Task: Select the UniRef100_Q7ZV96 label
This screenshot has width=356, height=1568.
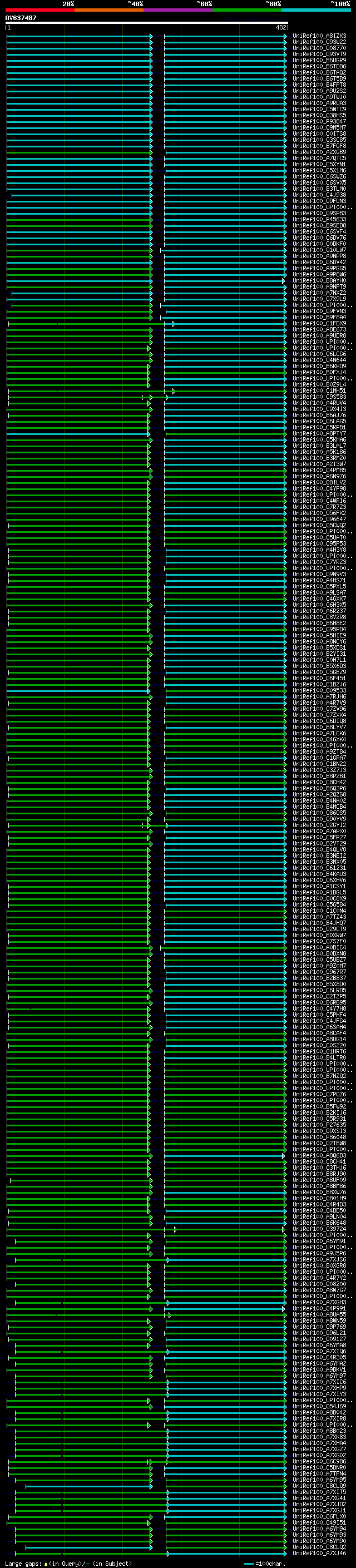Action: point(319,709)
